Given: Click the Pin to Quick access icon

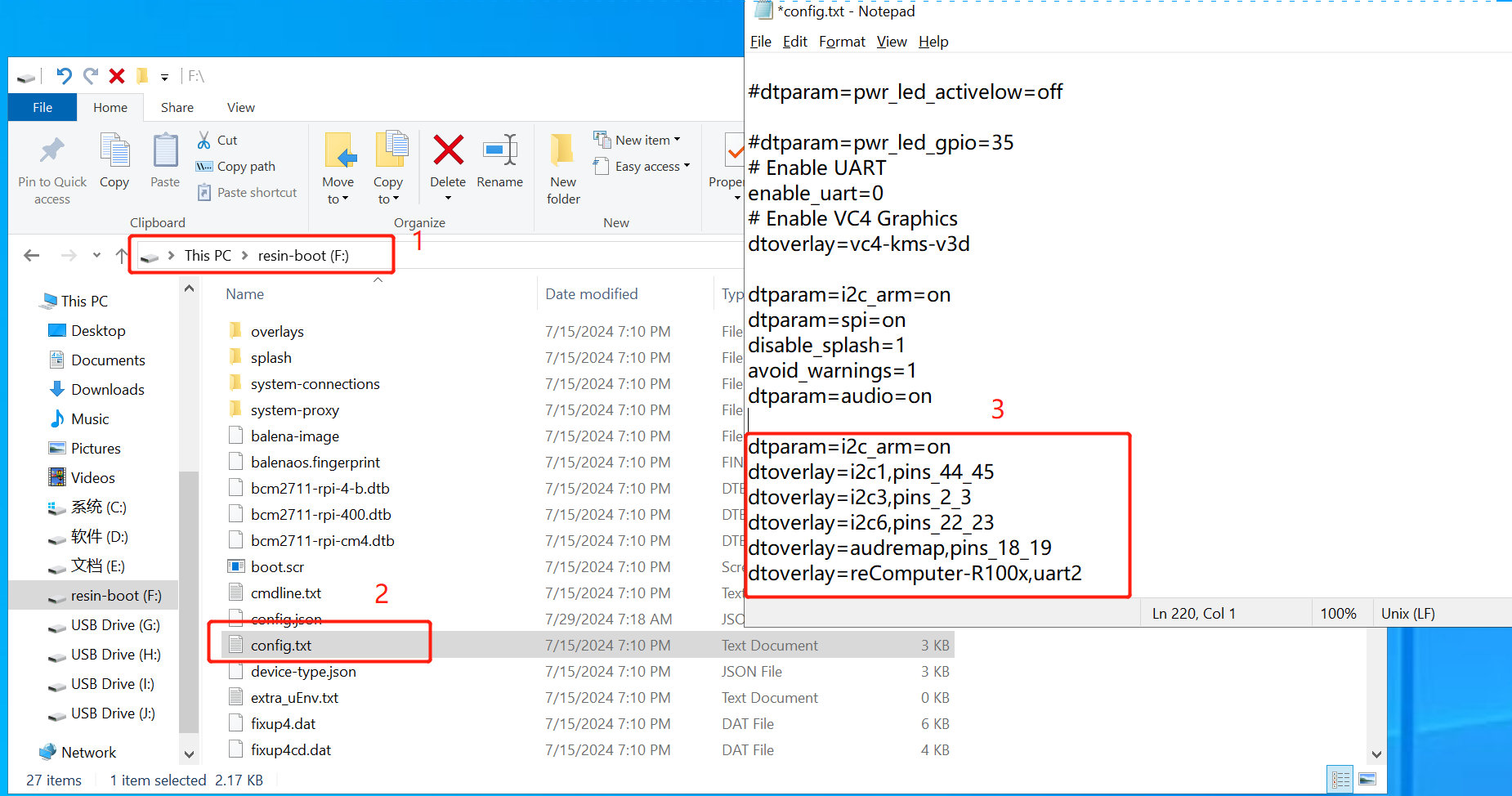Looking at the screenshot, I should [x=52, y=151].
